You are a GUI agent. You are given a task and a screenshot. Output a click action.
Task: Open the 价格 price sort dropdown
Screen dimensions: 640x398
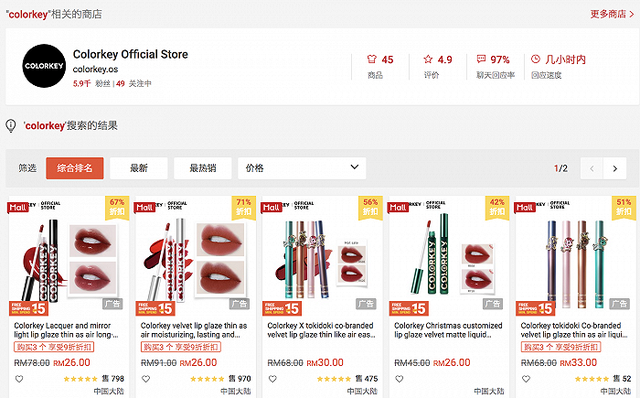[302, 168]
